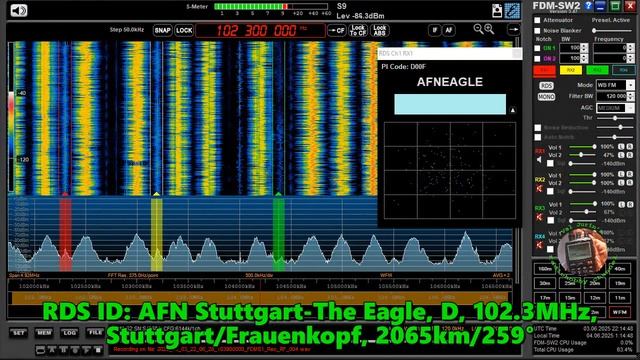640x360 pixels.
Task: Select the yellow RX2 receiver tab
Action: 571,71
